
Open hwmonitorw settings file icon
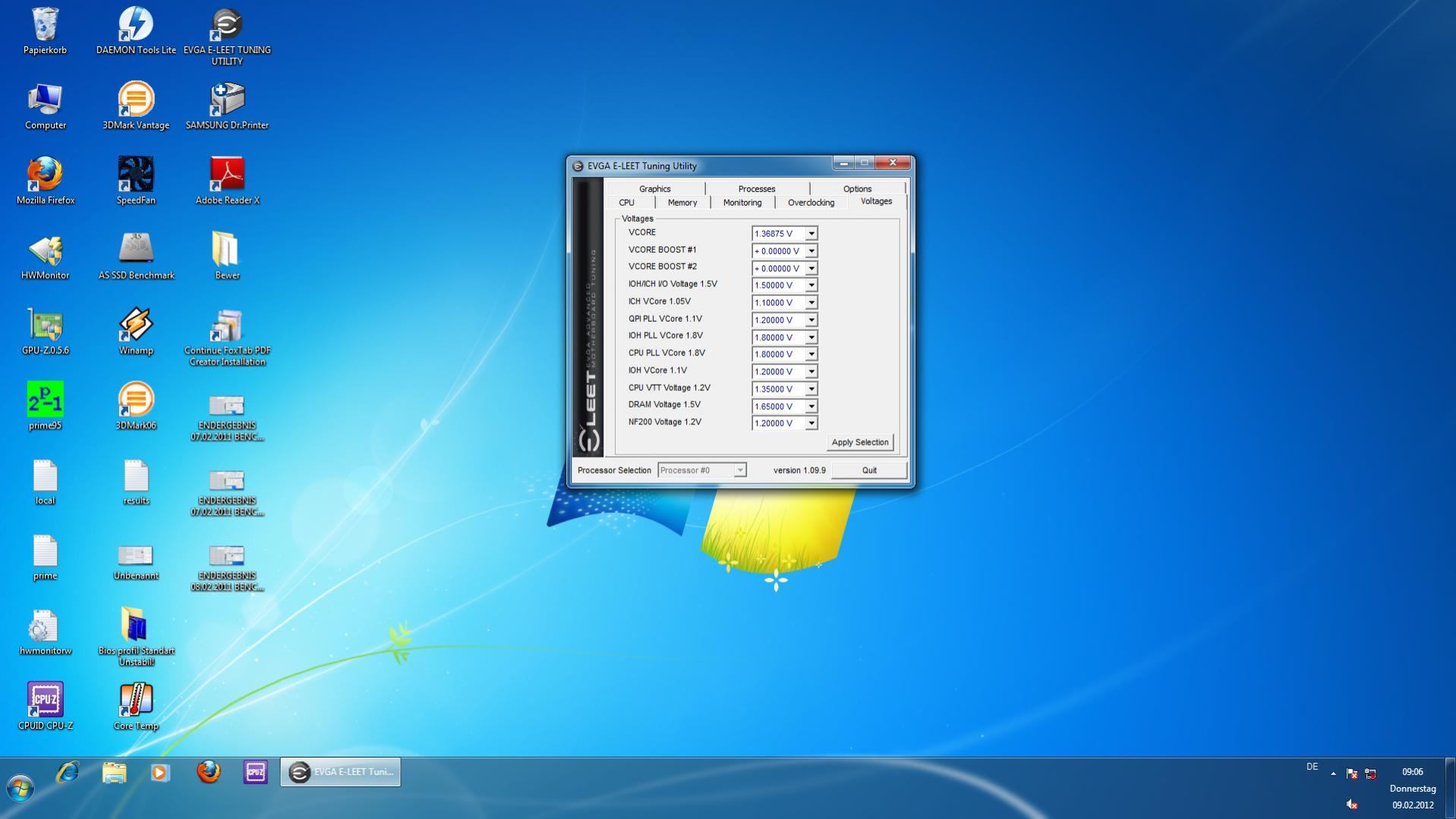46,632
